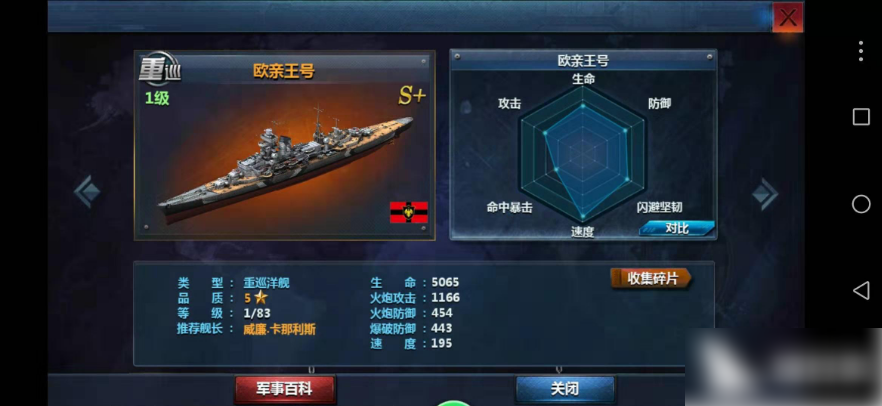882x406 pixels.
Task: Tap the Android back triangle button
Action: pos(861,291)
